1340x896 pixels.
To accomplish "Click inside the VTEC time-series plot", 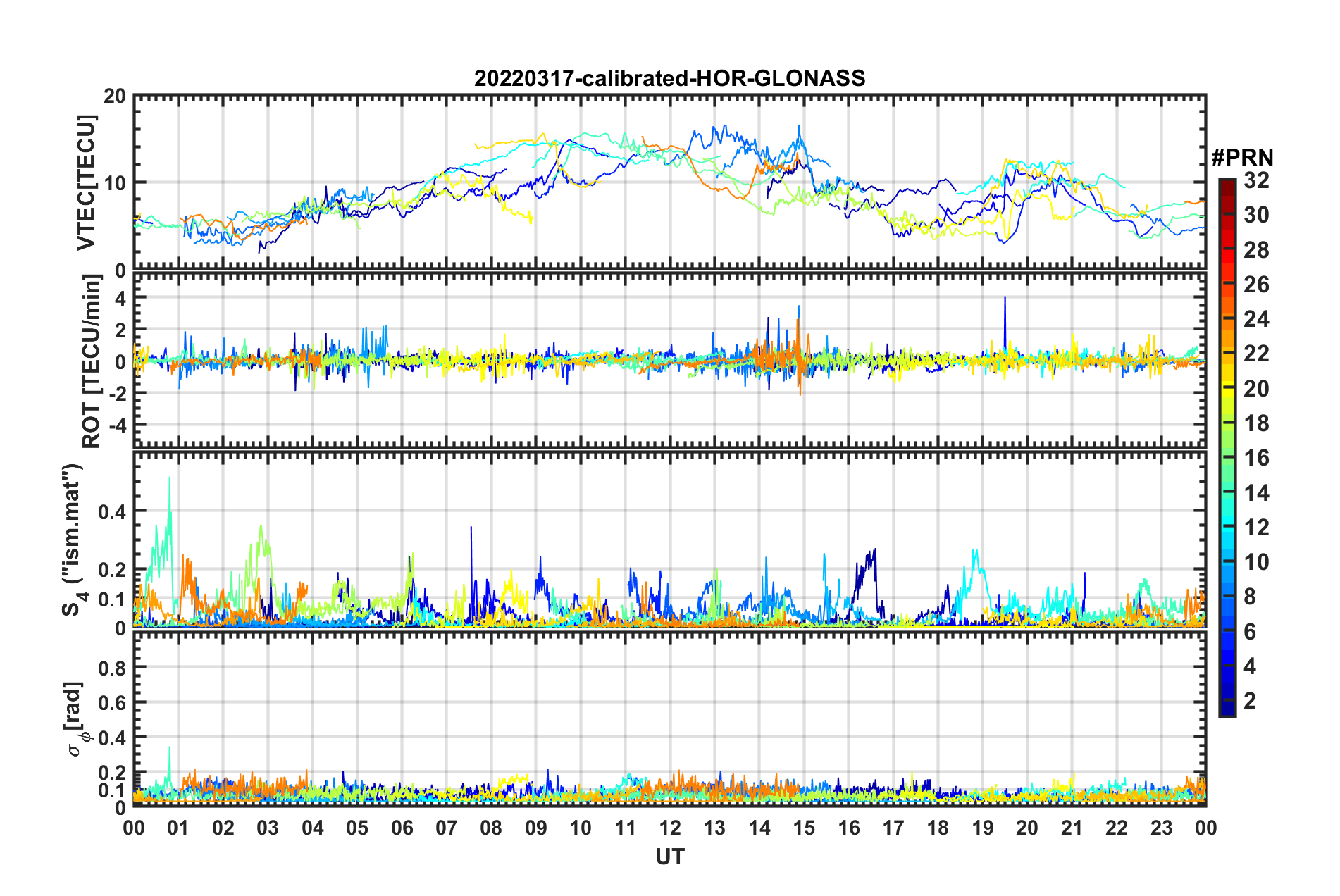I will 670,182.
